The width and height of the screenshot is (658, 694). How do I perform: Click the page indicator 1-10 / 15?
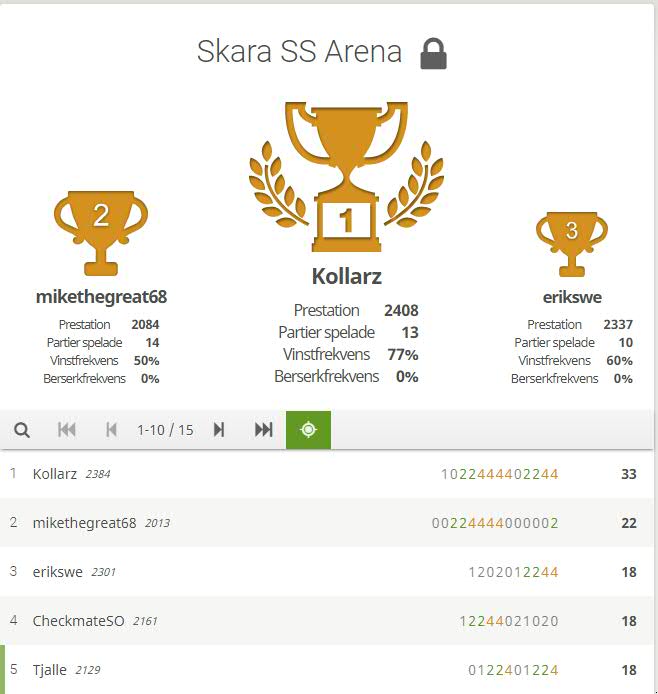165,430
